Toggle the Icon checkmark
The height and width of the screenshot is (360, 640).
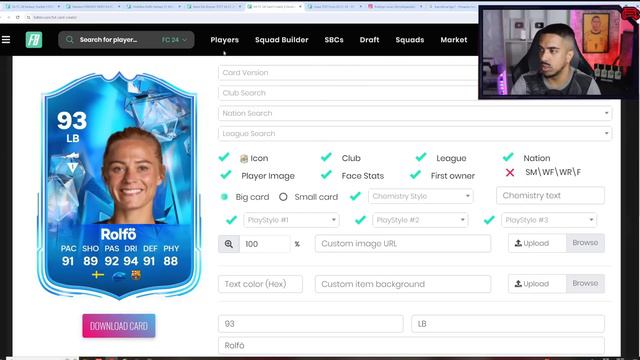point(224,157)
